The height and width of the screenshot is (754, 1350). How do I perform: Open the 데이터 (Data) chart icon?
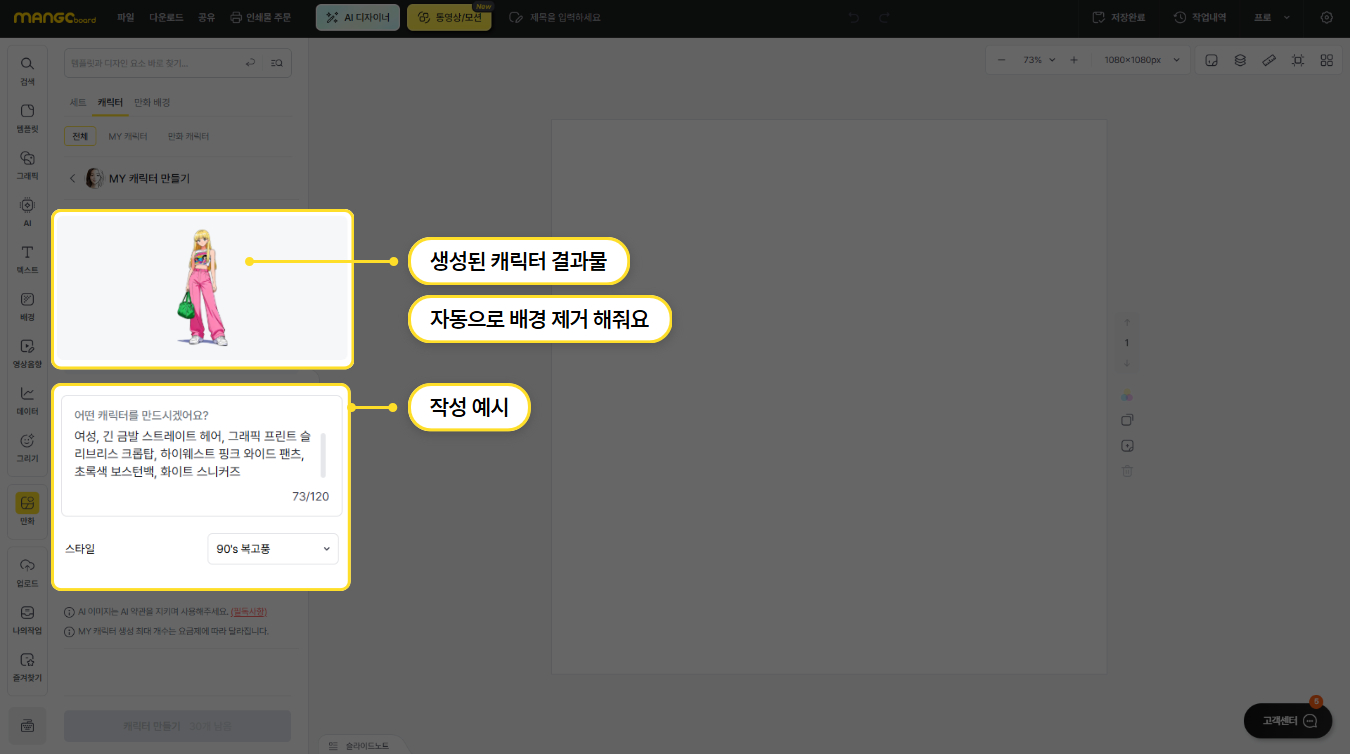[x=27, y=399]
